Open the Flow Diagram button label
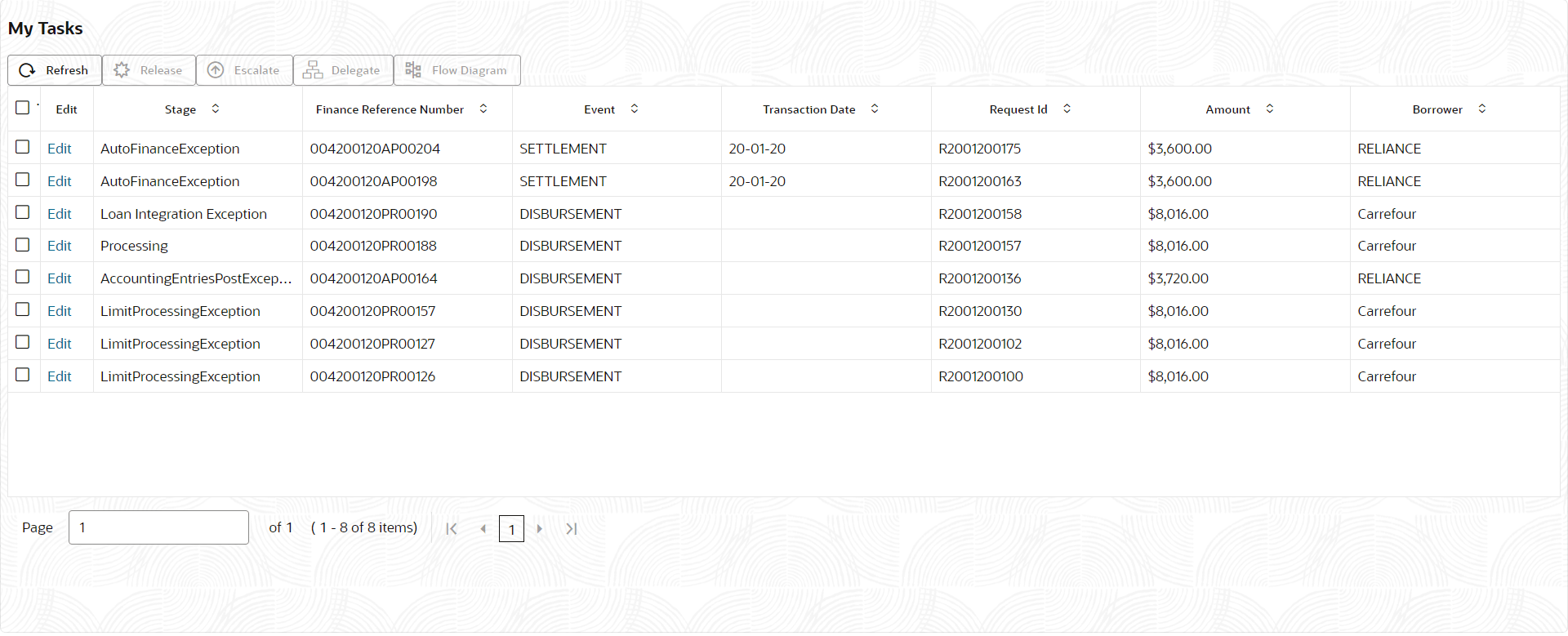Screen dimensions: 1568x636 pos(470,70)
